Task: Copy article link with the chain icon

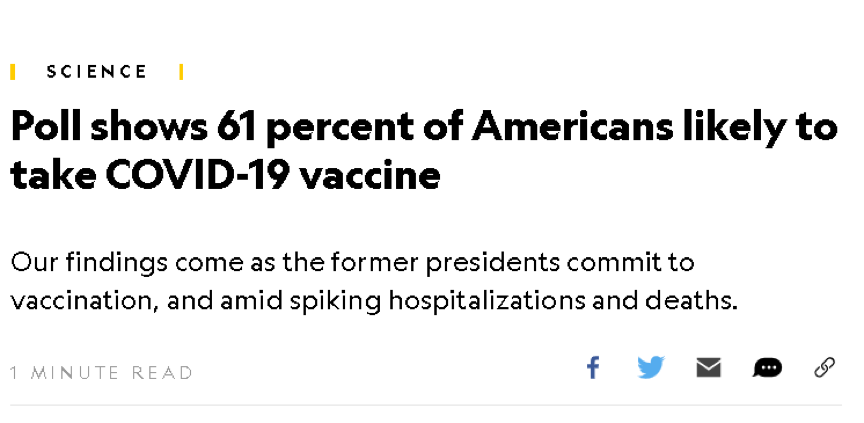Action: [x=825, y=368]
